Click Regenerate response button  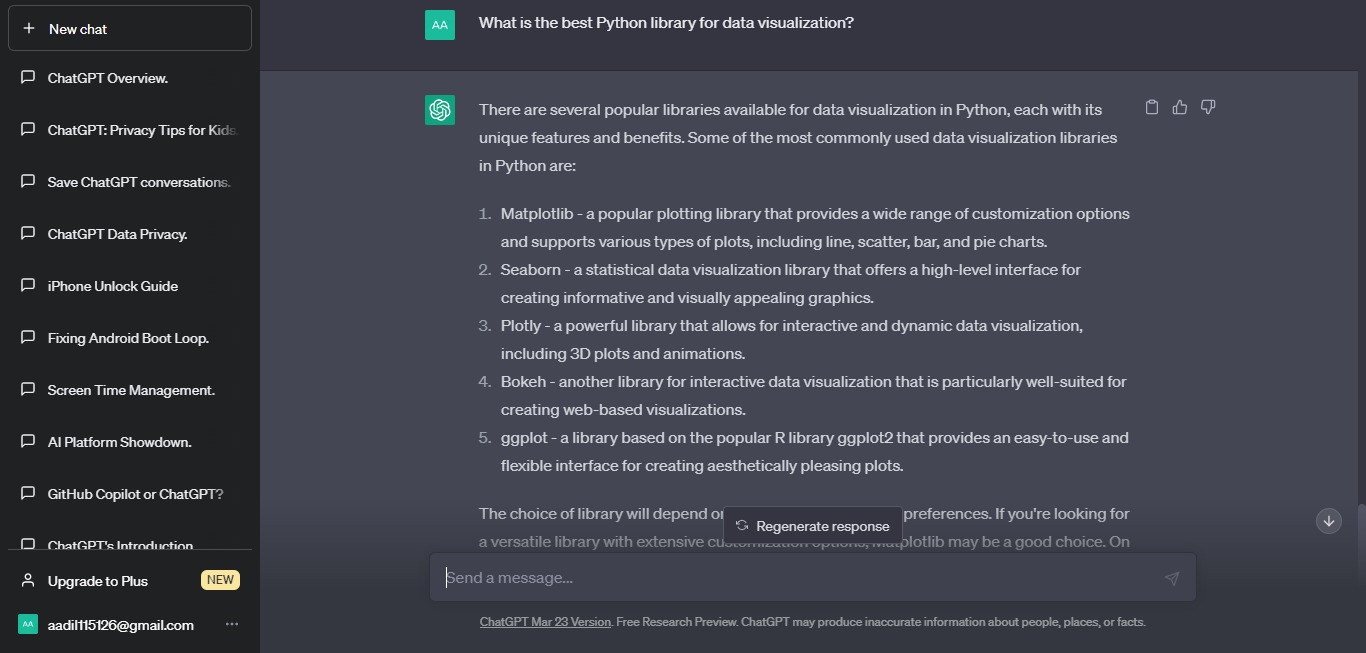[812, 526]
